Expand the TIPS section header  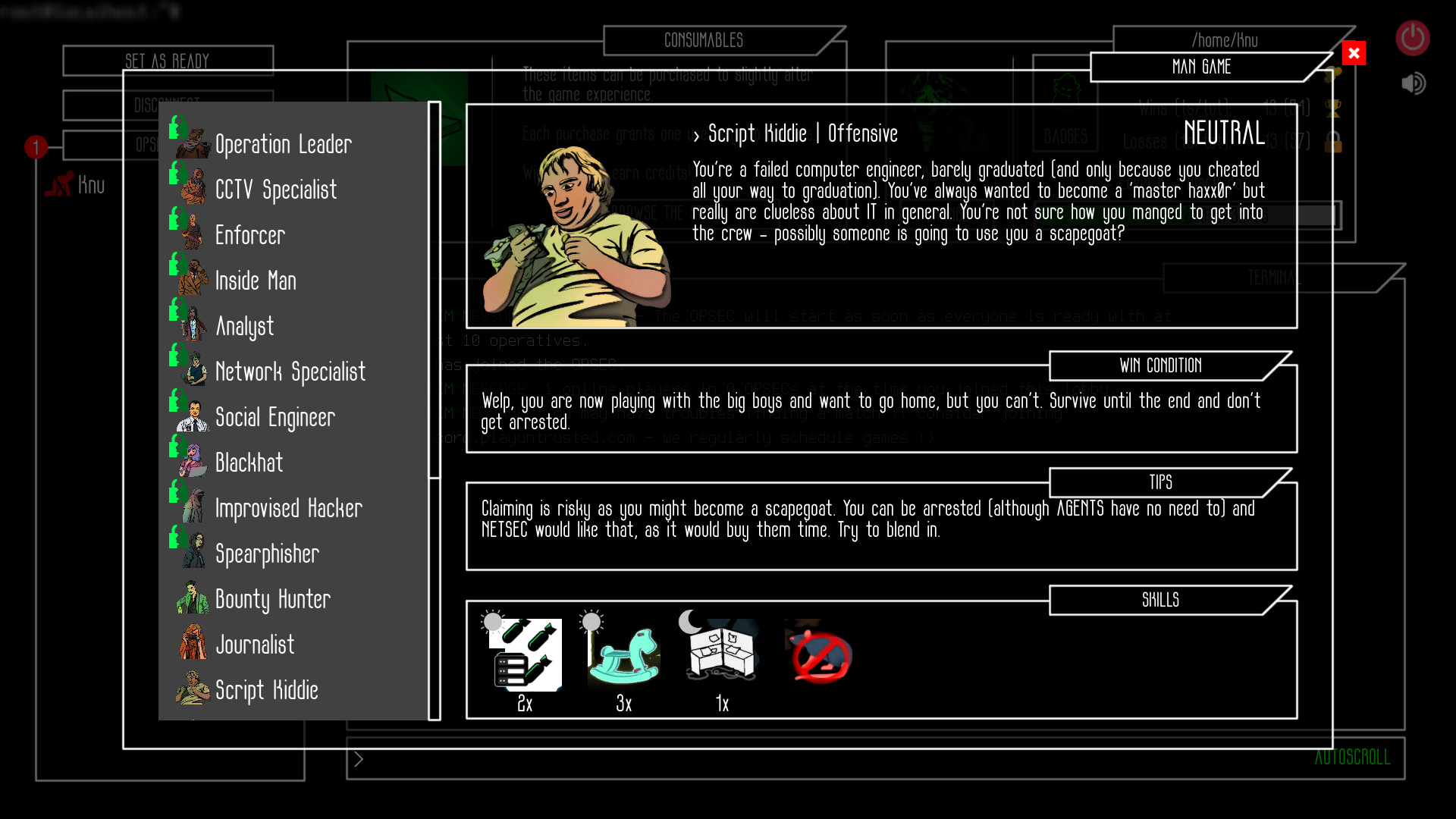tap(1160, 481)
